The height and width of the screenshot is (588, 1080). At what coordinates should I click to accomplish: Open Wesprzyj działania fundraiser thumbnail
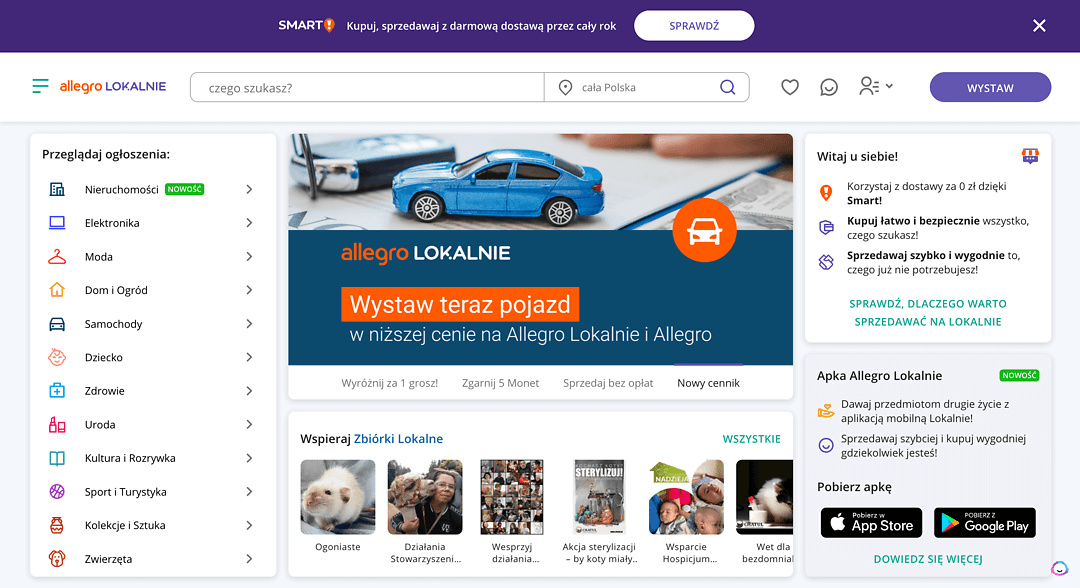click(x=512, y=497)
